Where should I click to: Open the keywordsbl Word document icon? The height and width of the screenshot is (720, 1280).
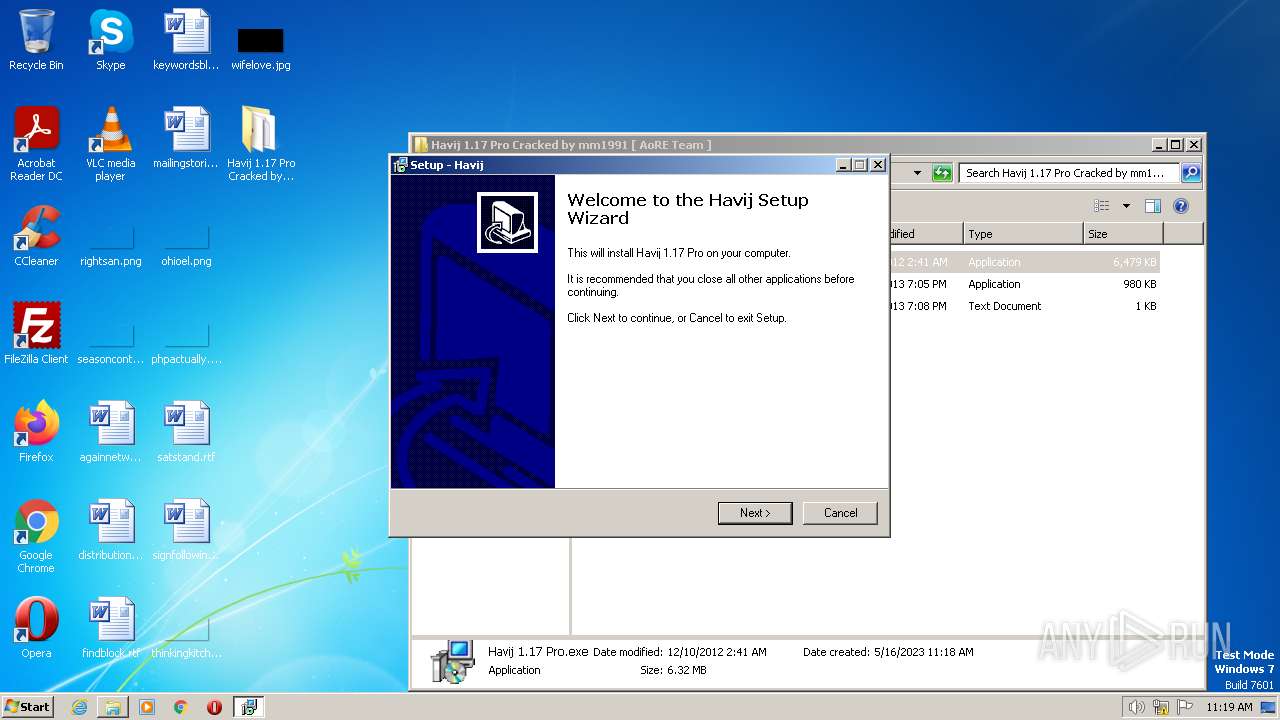186,40
